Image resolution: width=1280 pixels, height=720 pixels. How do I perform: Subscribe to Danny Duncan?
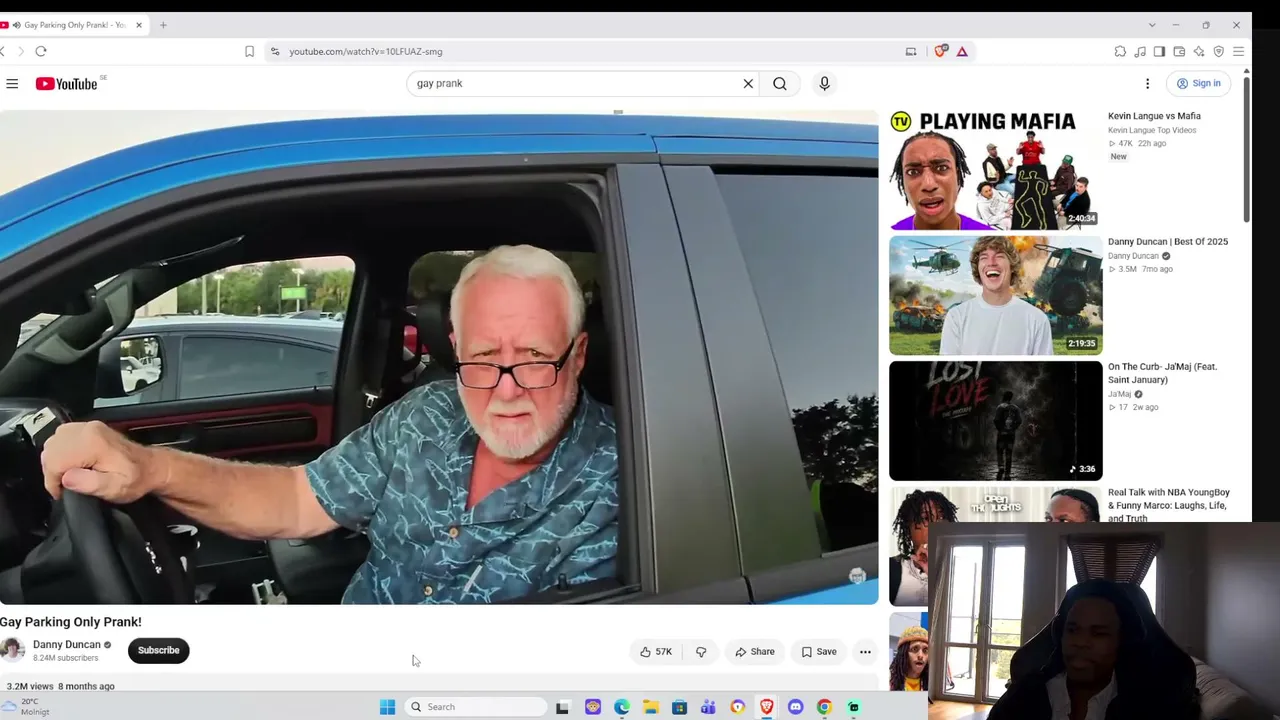158,650
